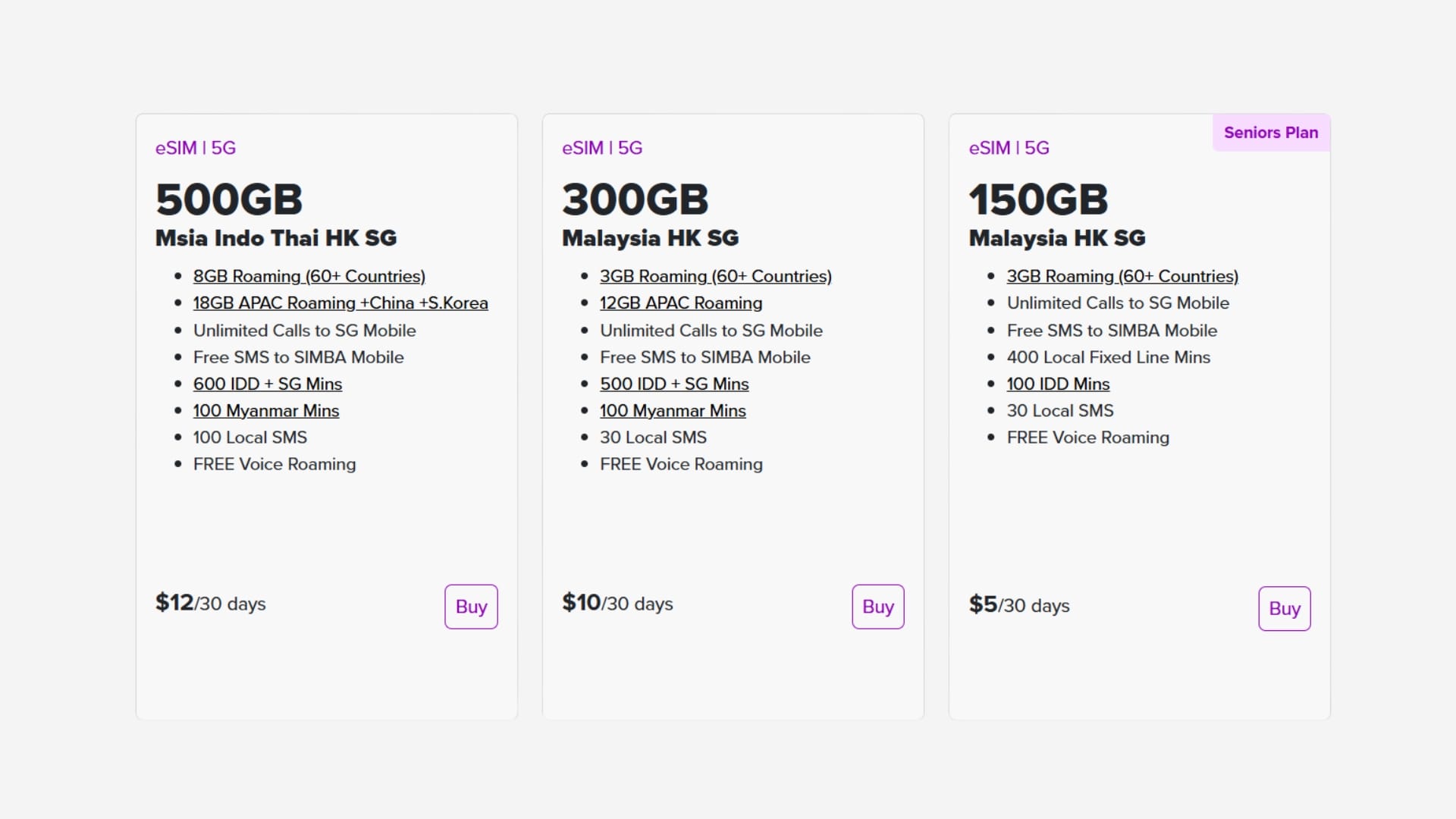This screenshot has width=1456, height=819.
Task: Click the Buy button for the 500GB plan
Action: point(470,607)
